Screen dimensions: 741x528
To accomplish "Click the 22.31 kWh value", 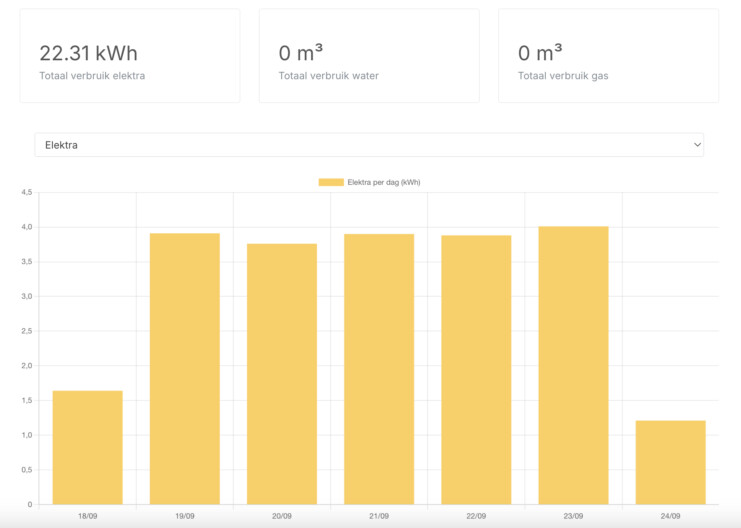I will [88, 53].
